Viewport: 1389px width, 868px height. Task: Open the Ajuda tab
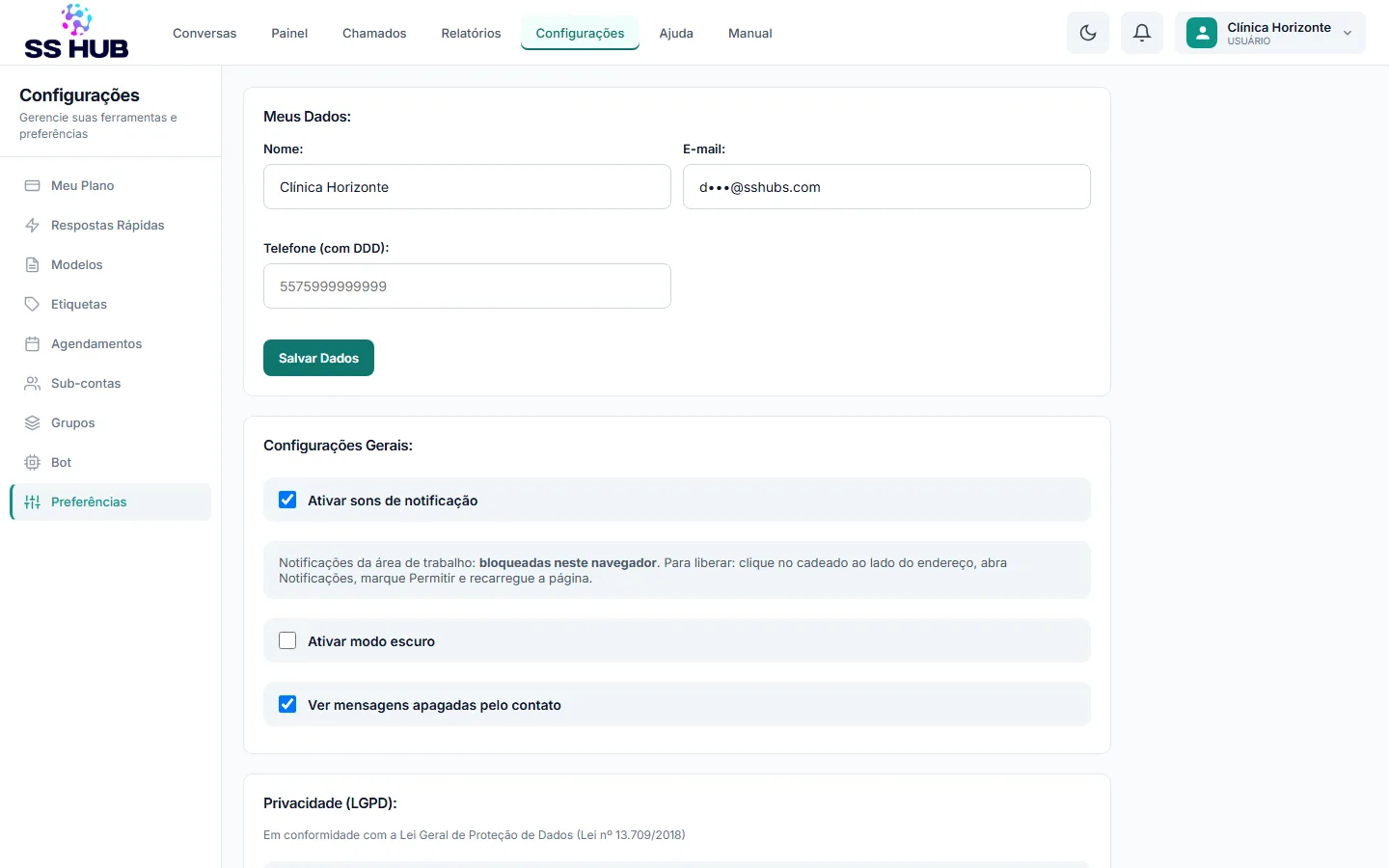pyautogui.click(x=676, y=33)
